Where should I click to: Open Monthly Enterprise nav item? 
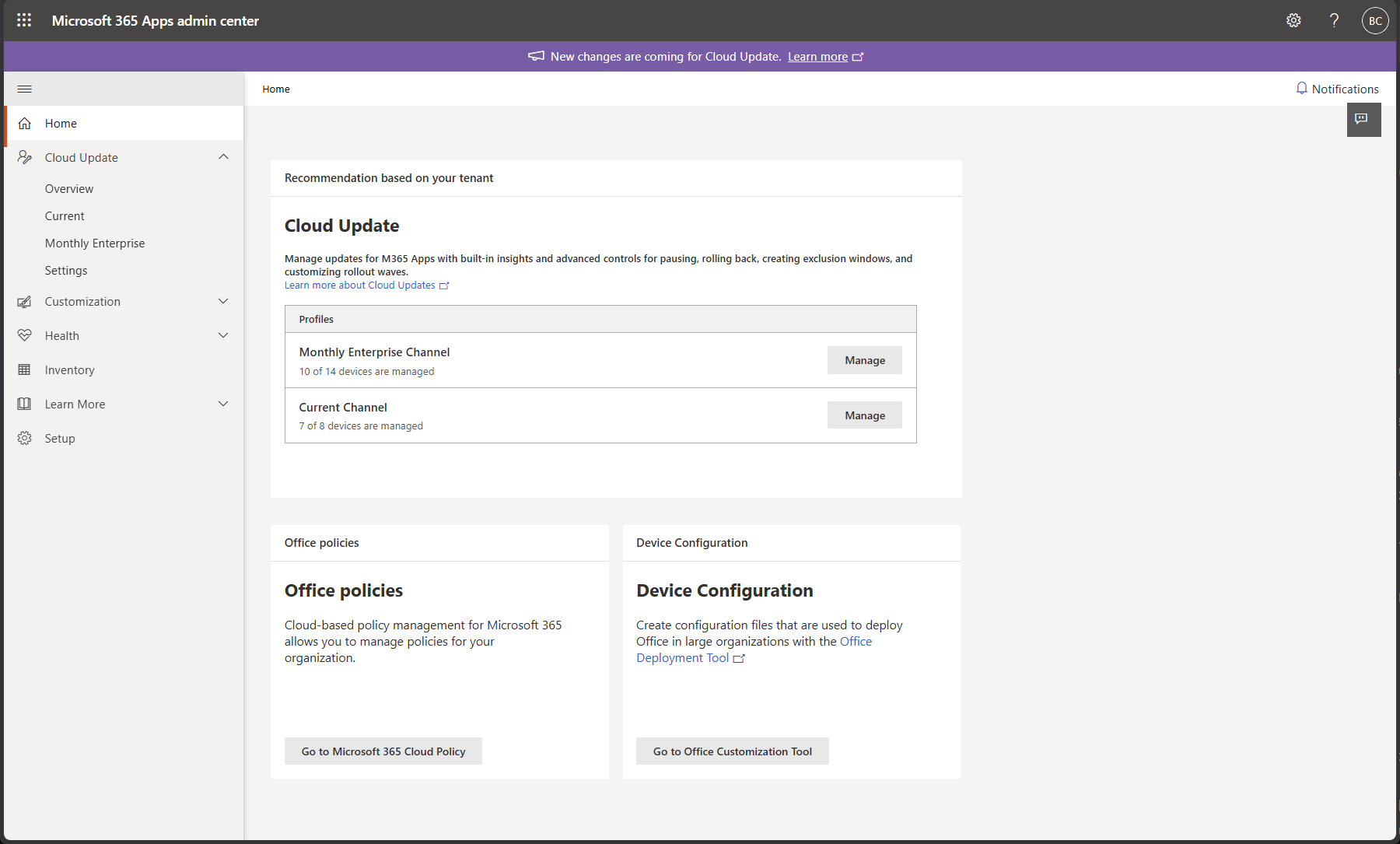(95, 243)
